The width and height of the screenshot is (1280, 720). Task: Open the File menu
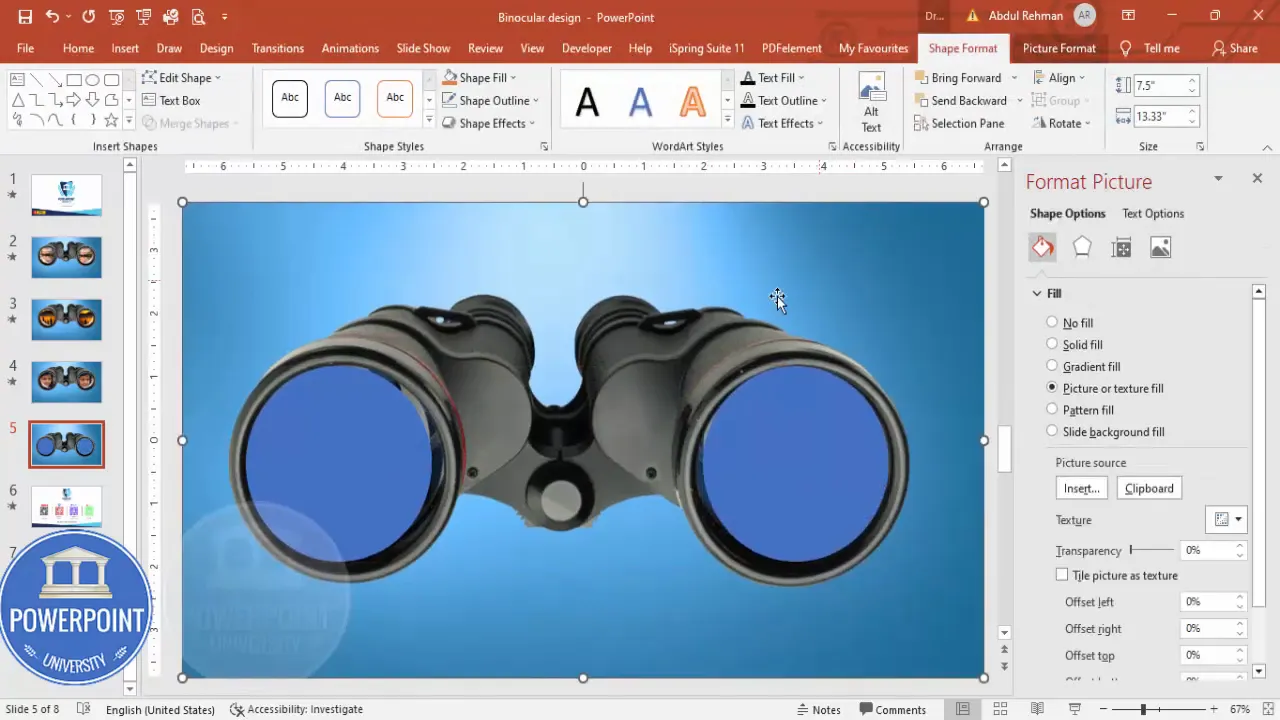pyautogui.click(x=25, y=48)
